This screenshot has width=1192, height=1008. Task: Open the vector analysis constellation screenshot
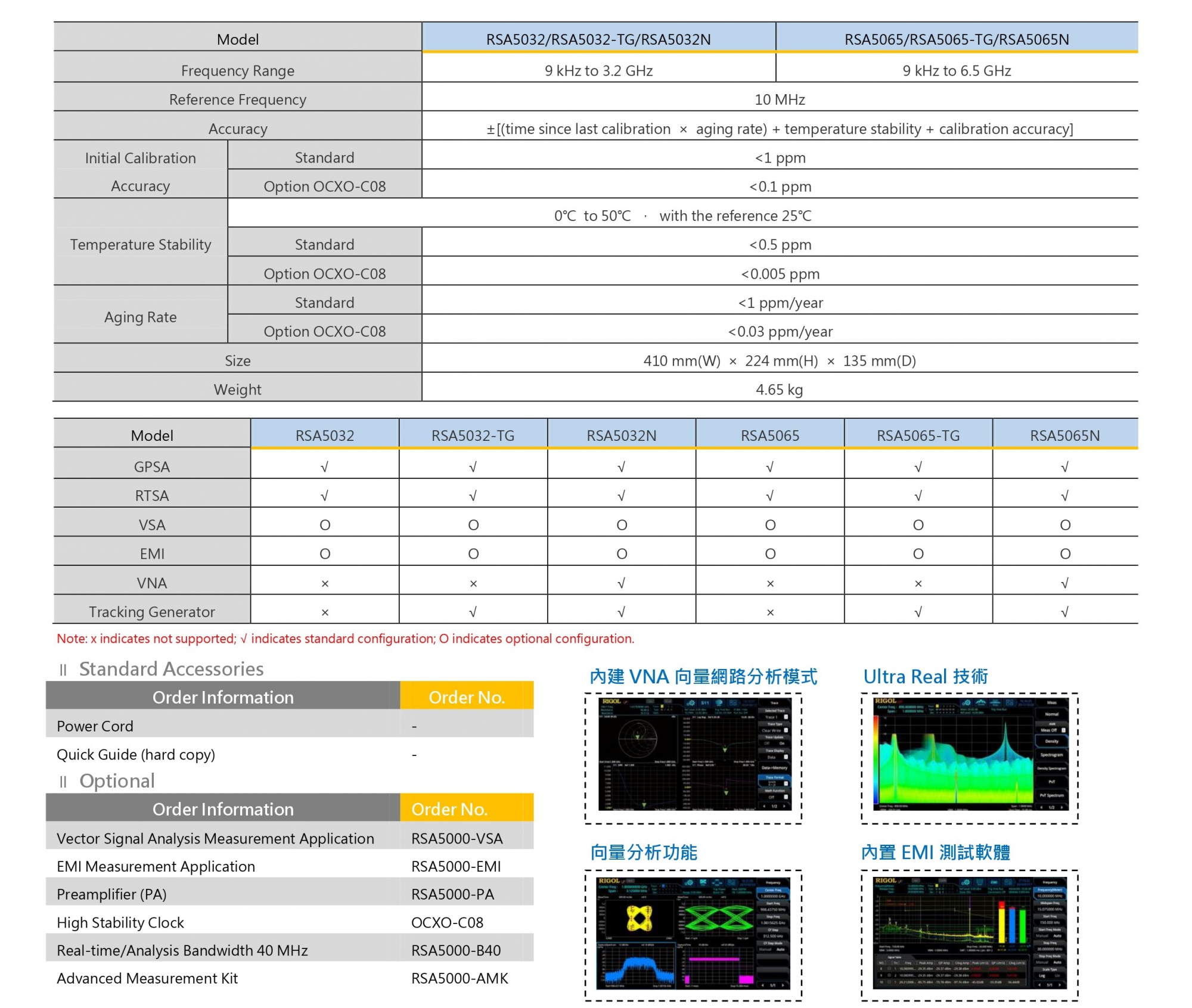pyautogui.click(x=694, y=934)
